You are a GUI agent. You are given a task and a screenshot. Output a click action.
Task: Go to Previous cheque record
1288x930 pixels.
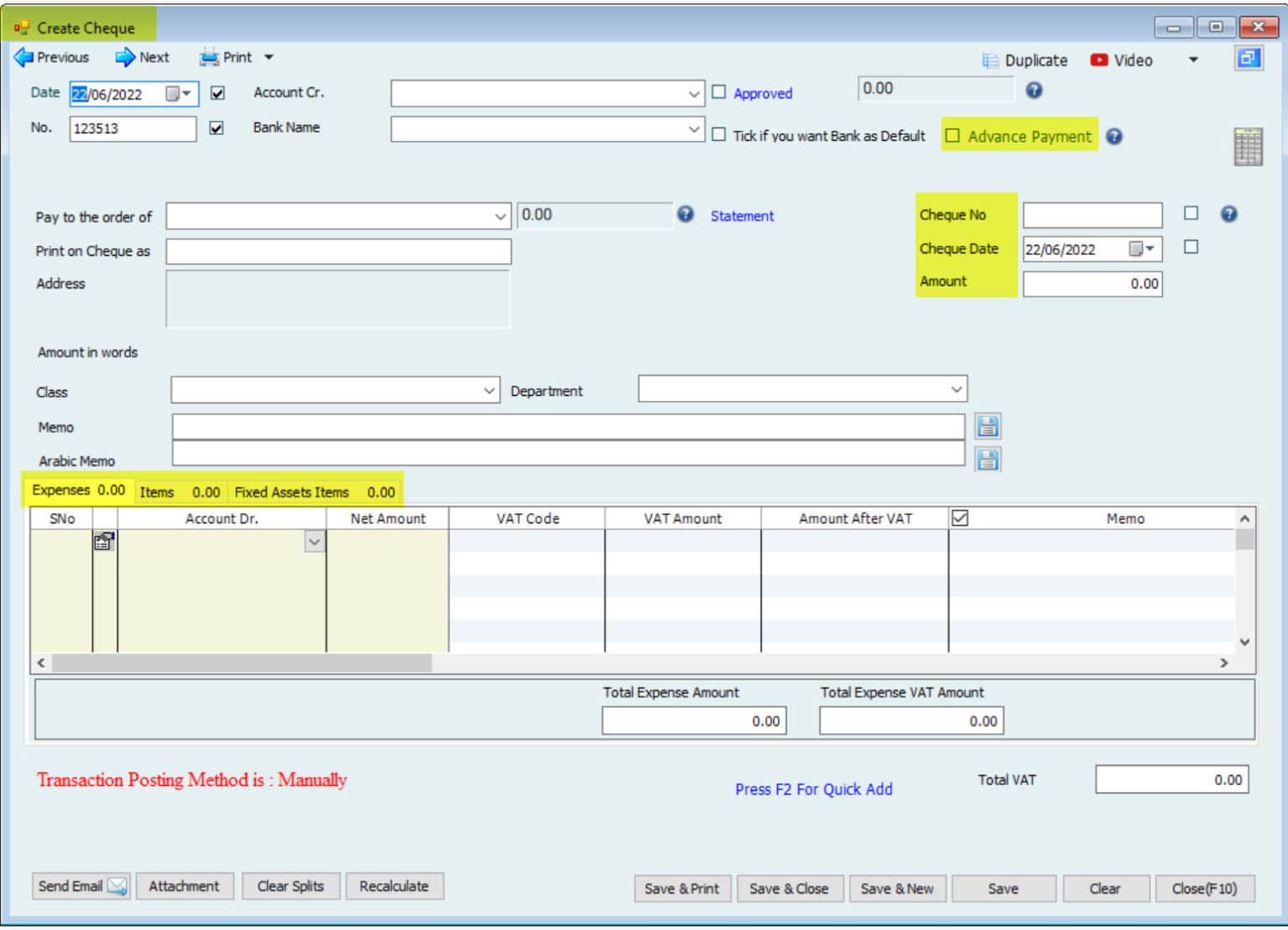pyautogui.click(x=52, y=57)
